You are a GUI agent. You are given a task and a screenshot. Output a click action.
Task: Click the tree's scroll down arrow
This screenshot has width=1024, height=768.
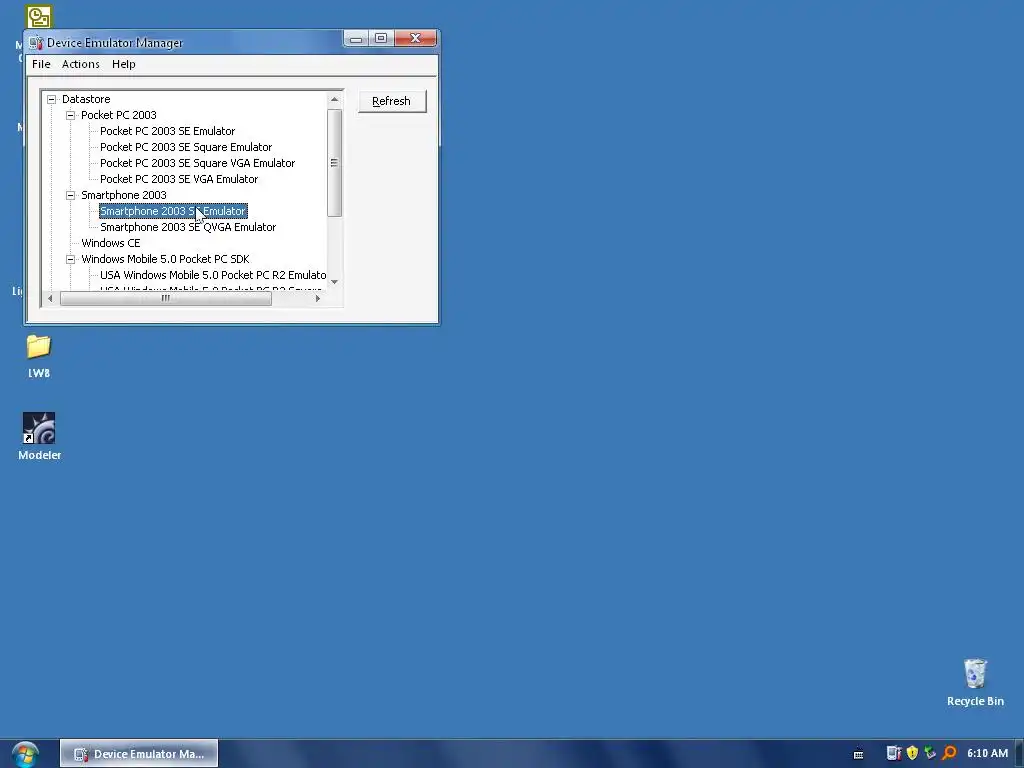(x=334, y=281)
